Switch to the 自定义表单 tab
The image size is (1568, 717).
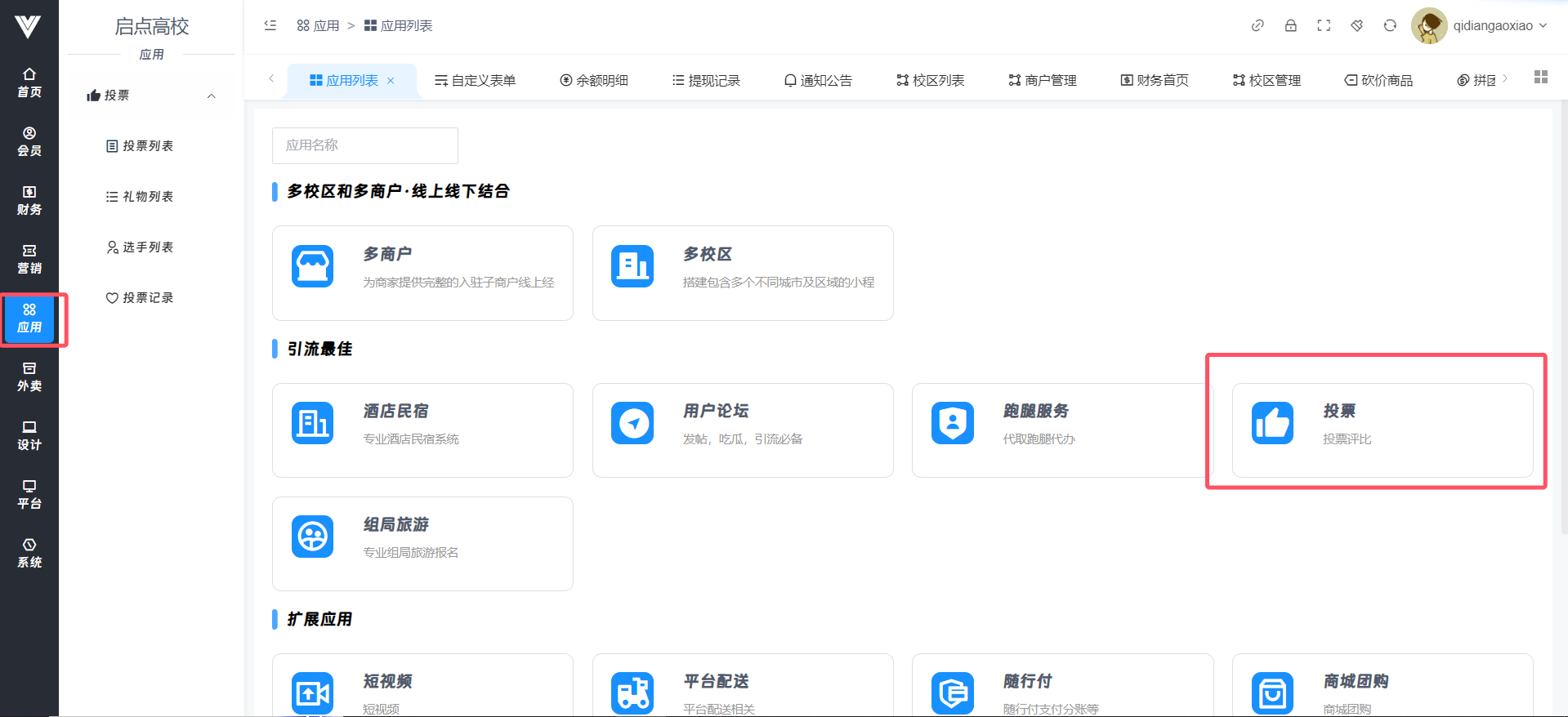click(x=476, y=80)
